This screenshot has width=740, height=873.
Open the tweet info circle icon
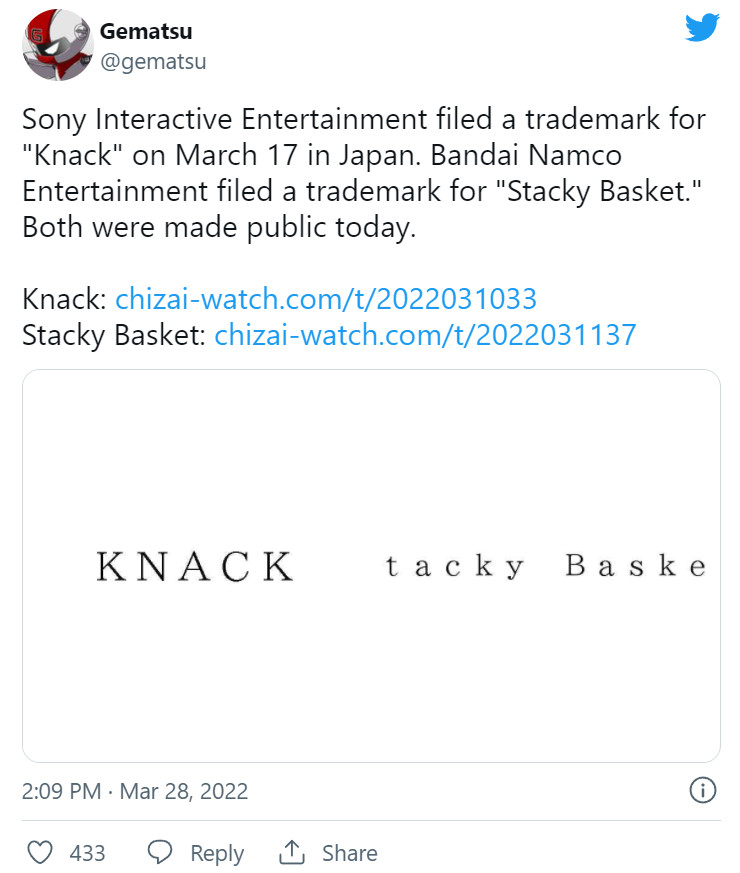[703, 791]
